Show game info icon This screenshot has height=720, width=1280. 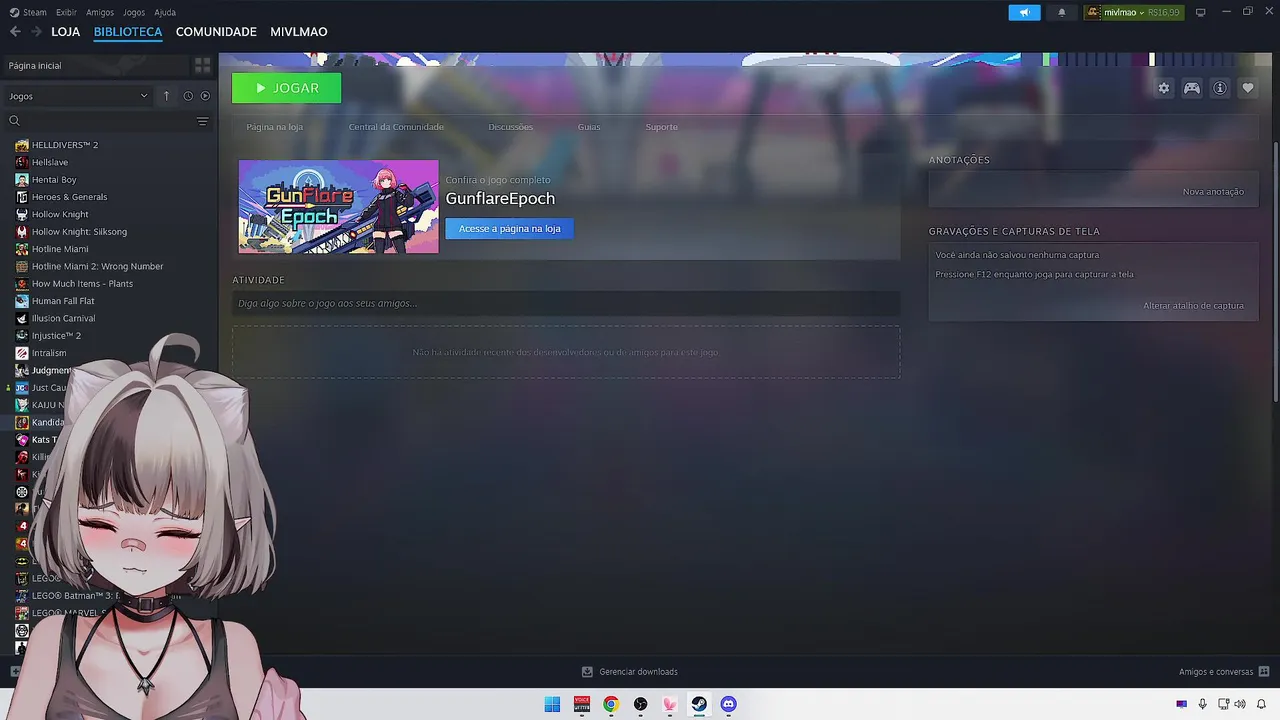(1220, 88)
